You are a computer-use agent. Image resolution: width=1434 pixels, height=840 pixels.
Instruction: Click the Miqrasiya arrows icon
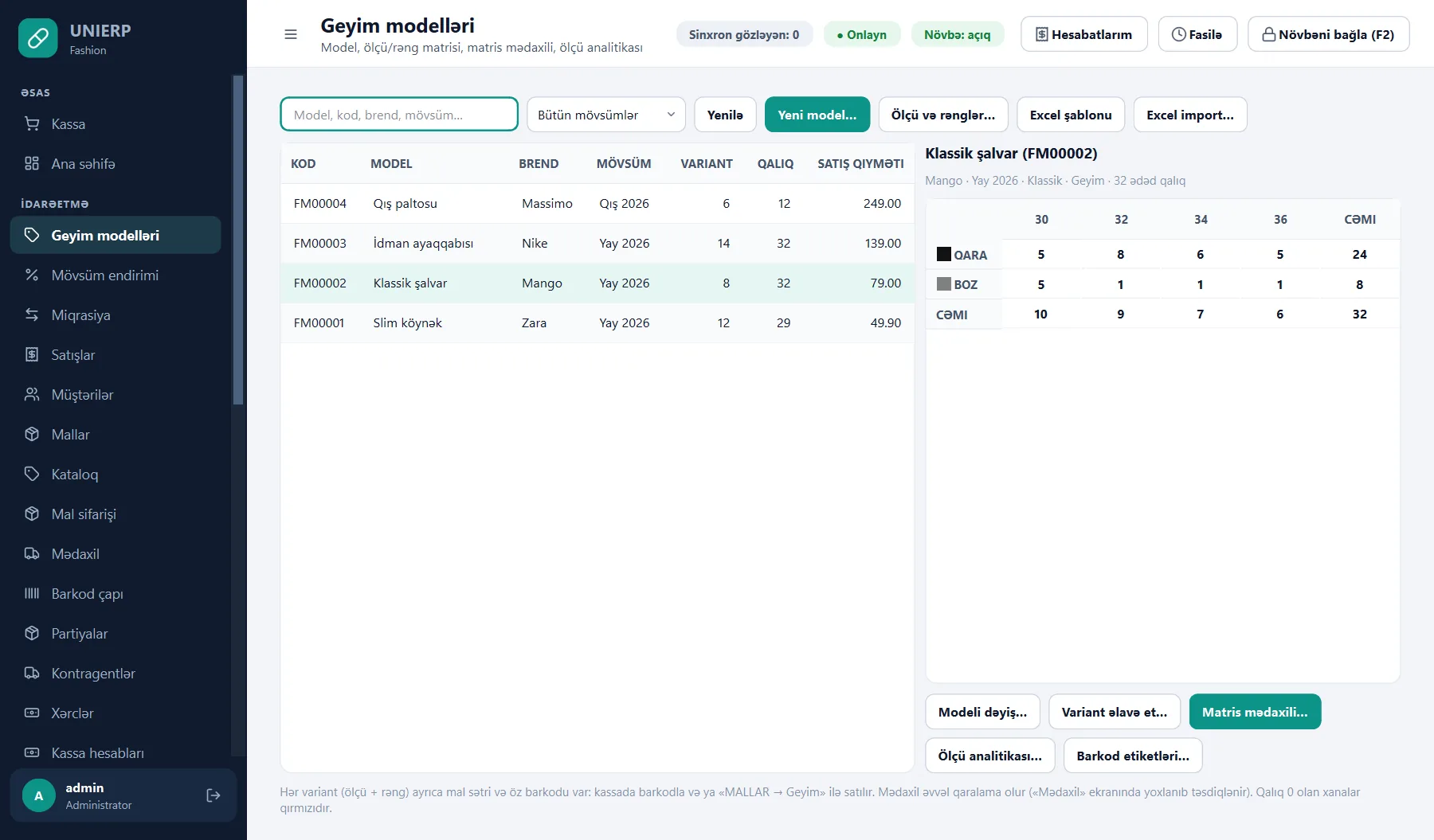[32, 315]
